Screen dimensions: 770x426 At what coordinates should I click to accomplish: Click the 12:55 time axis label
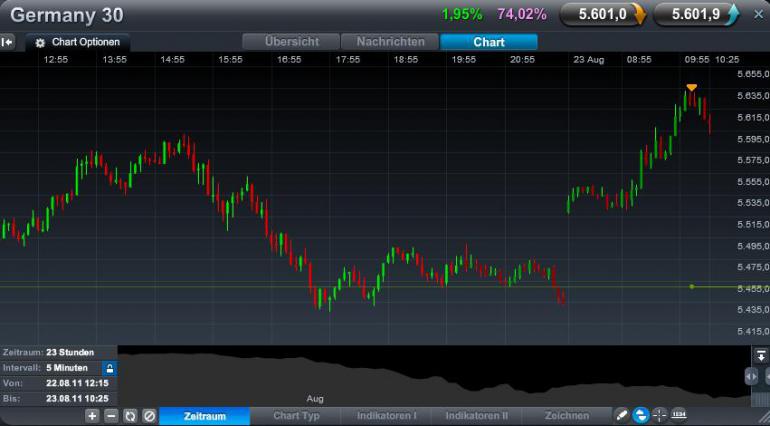click(56, 59)
